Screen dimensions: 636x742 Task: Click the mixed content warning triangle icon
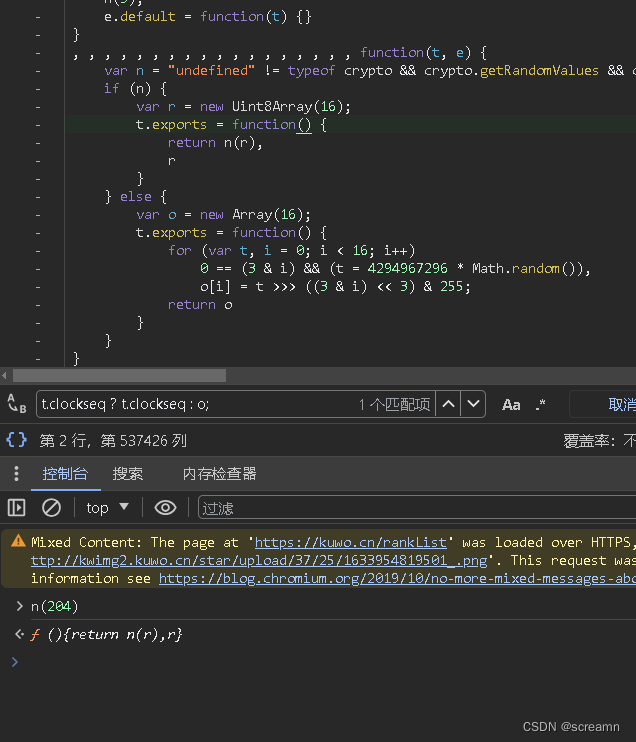pyautogui.click(x=18, y=541)
